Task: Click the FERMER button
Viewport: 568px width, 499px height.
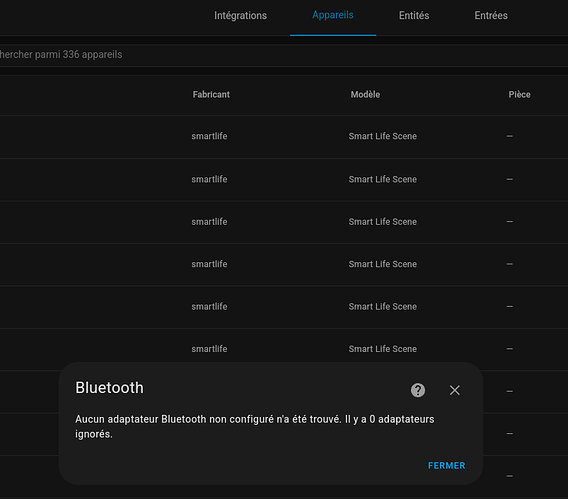Action: (x=446, y=465)
